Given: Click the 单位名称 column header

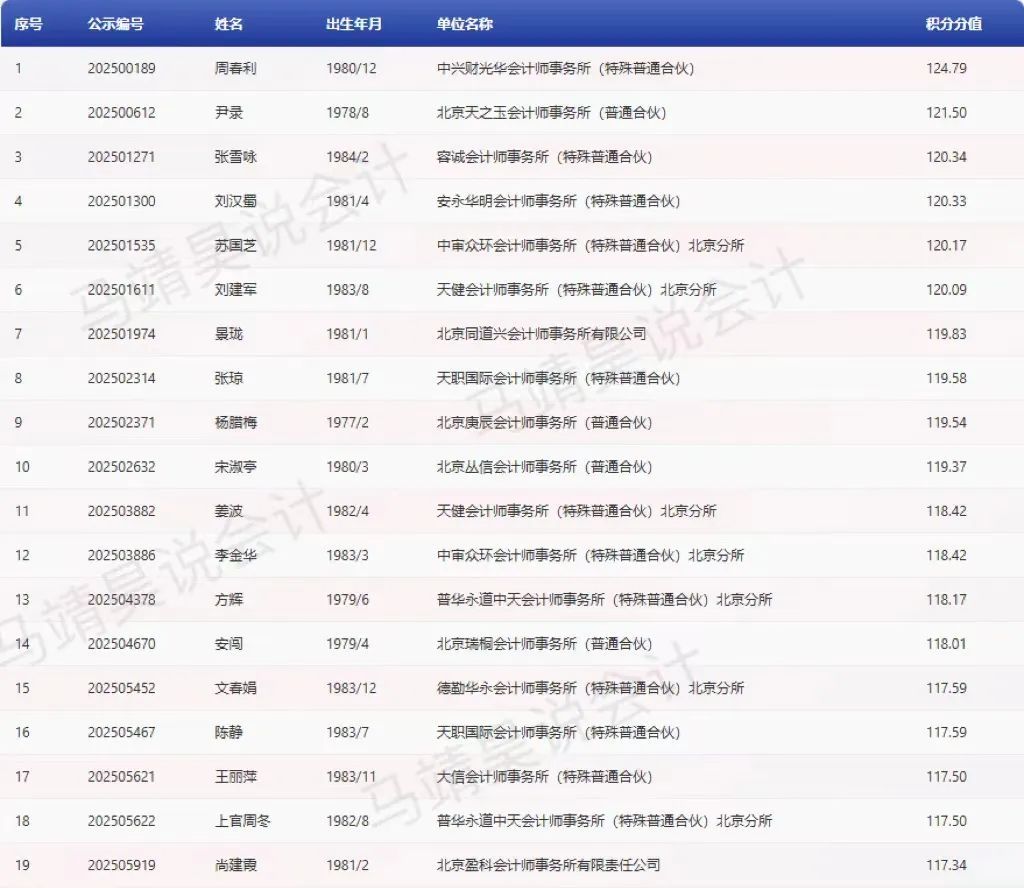Looking at the screenshot, I should click(465, 24).
